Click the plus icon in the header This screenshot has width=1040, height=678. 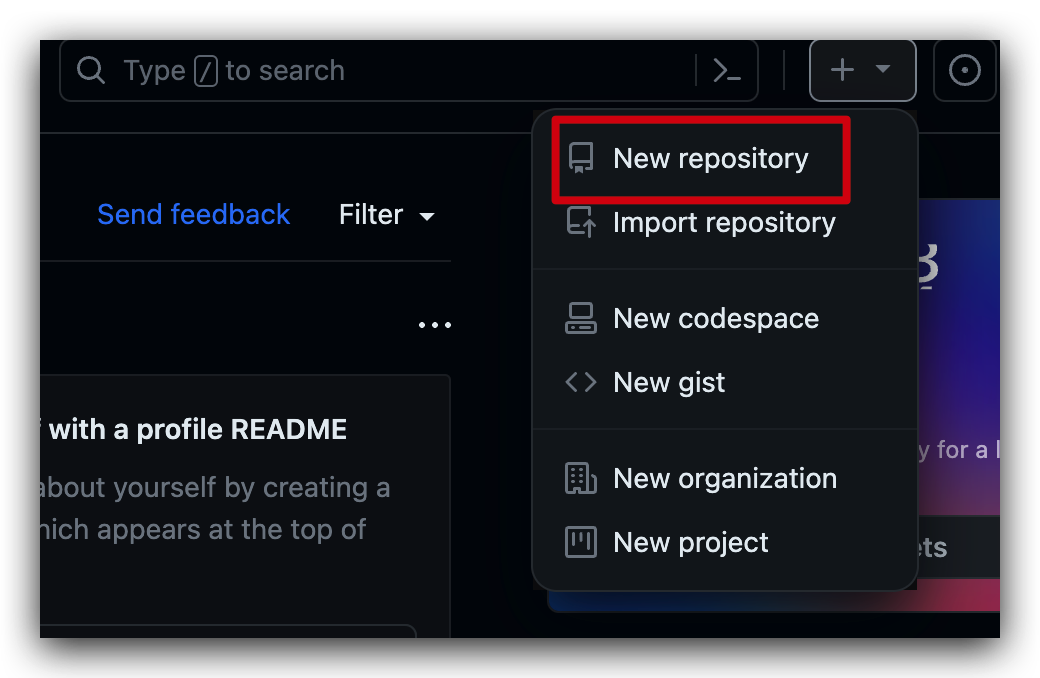coord(843,70)
